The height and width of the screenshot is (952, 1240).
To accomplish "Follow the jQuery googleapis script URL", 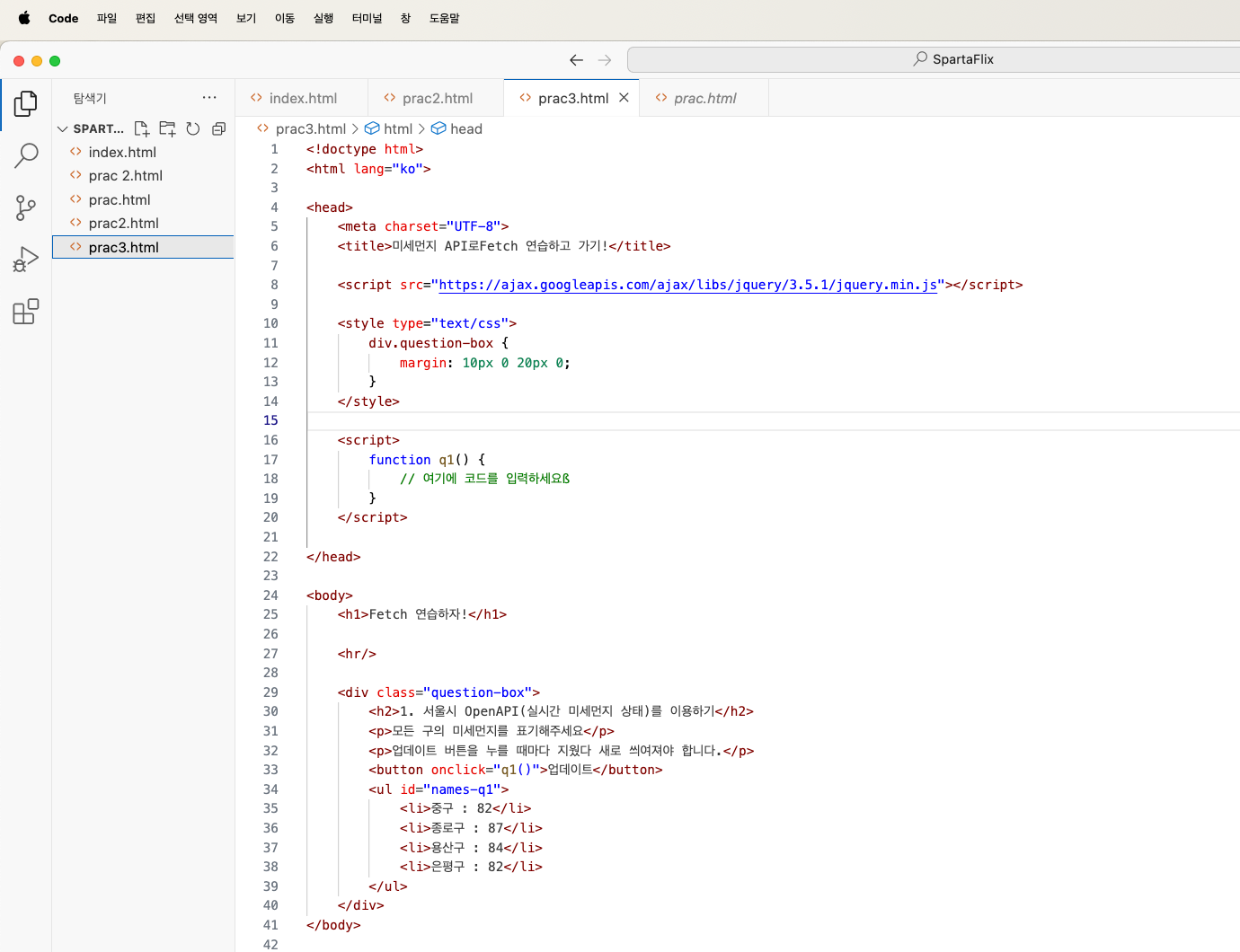I will coord(687,285).
